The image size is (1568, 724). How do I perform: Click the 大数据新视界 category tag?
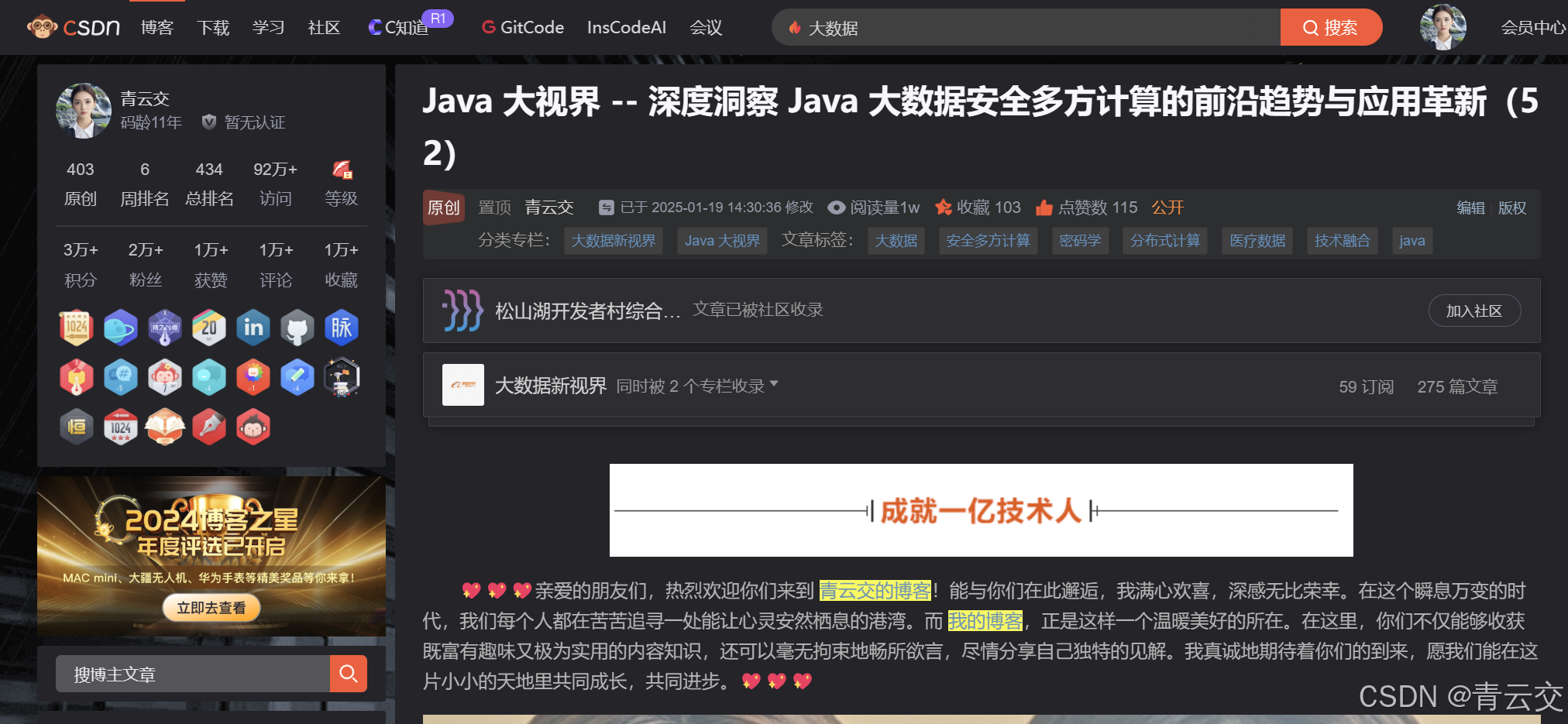(614, 241)
